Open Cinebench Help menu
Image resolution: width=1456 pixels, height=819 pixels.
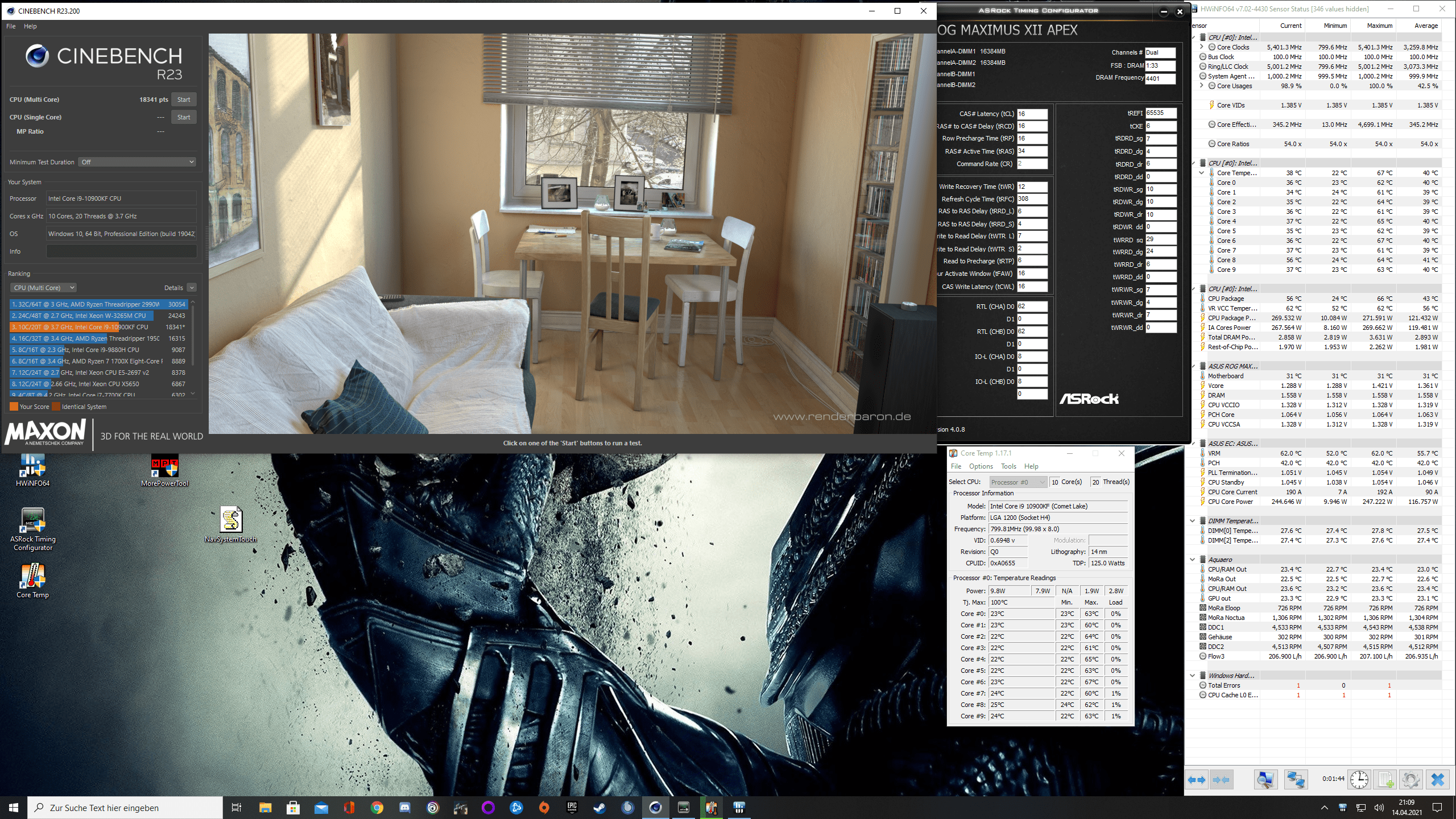click(30, 26)
